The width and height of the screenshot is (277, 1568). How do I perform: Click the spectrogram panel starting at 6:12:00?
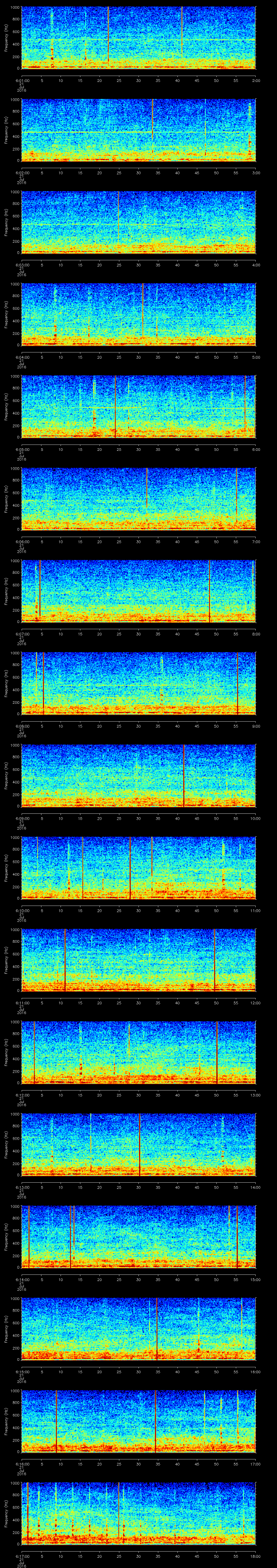139,1052
